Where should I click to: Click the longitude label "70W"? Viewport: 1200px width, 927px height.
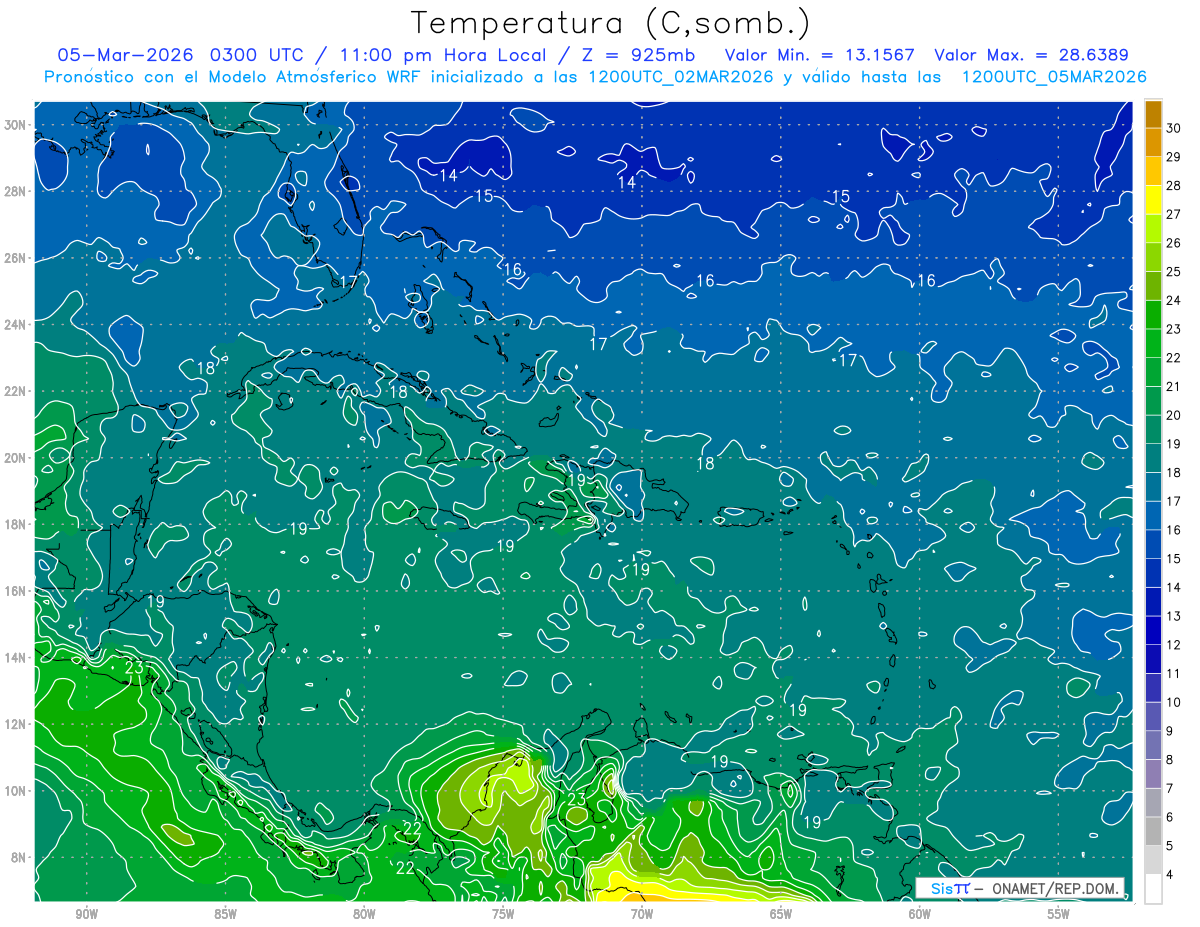tap(642, 914)
